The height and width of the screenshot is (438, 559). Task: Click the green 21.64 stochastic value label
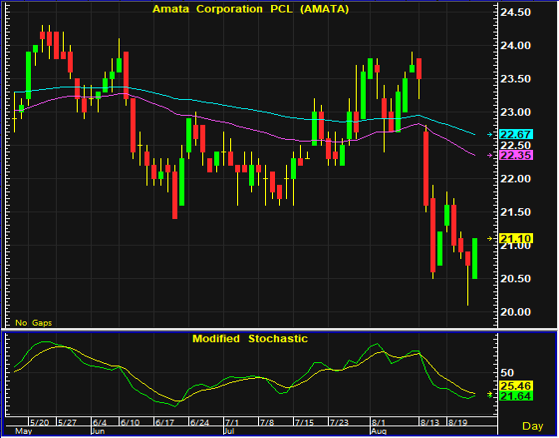pos(516,396)
